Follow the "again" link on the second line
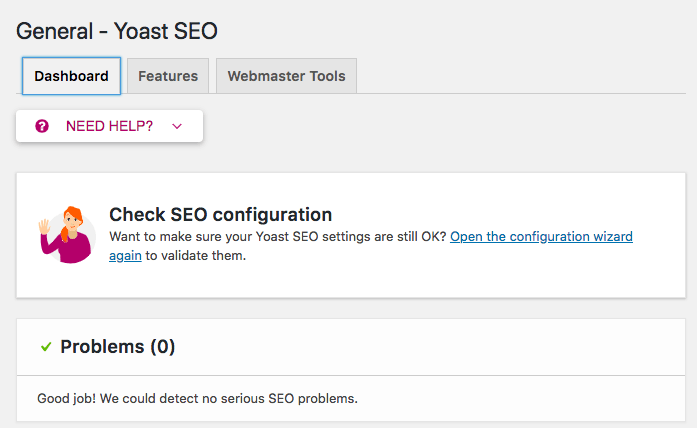The width and height of the screenshot is (697, 428). point(125,256)
